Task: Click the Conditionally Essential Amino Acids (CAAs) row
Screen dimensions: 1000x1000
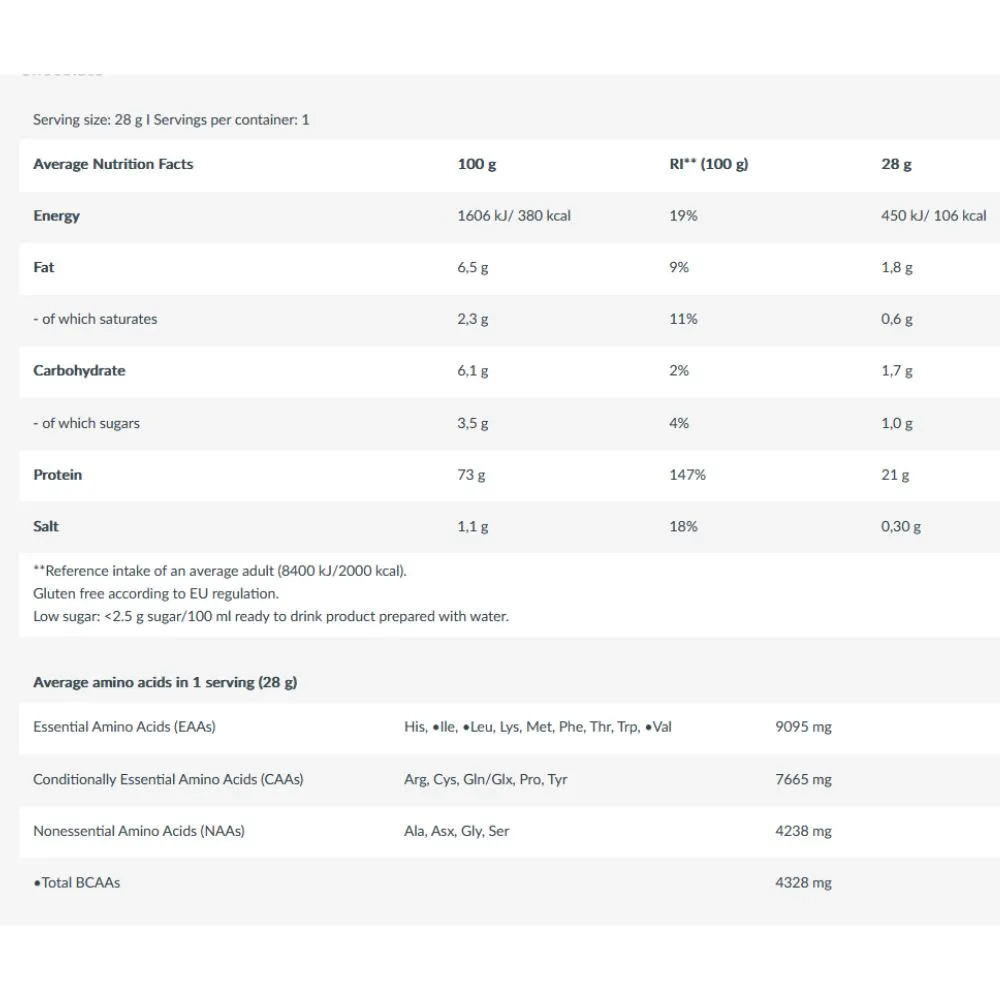Action: pos(510,779)
